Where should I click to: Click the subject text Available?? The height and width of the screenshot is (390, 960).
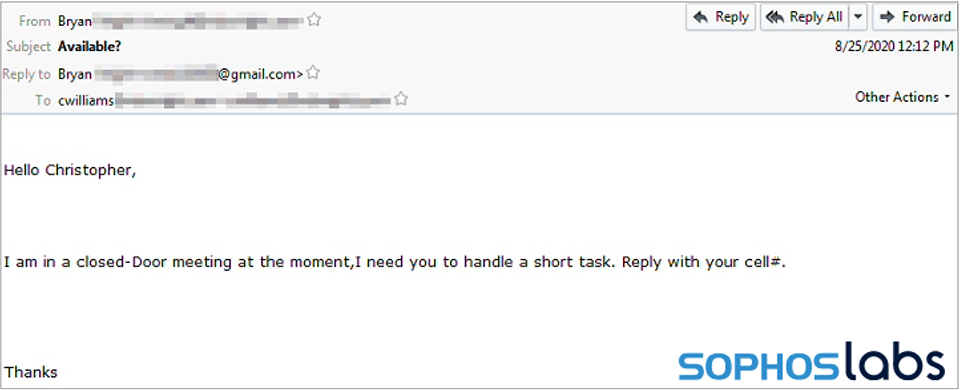point(90,47)
